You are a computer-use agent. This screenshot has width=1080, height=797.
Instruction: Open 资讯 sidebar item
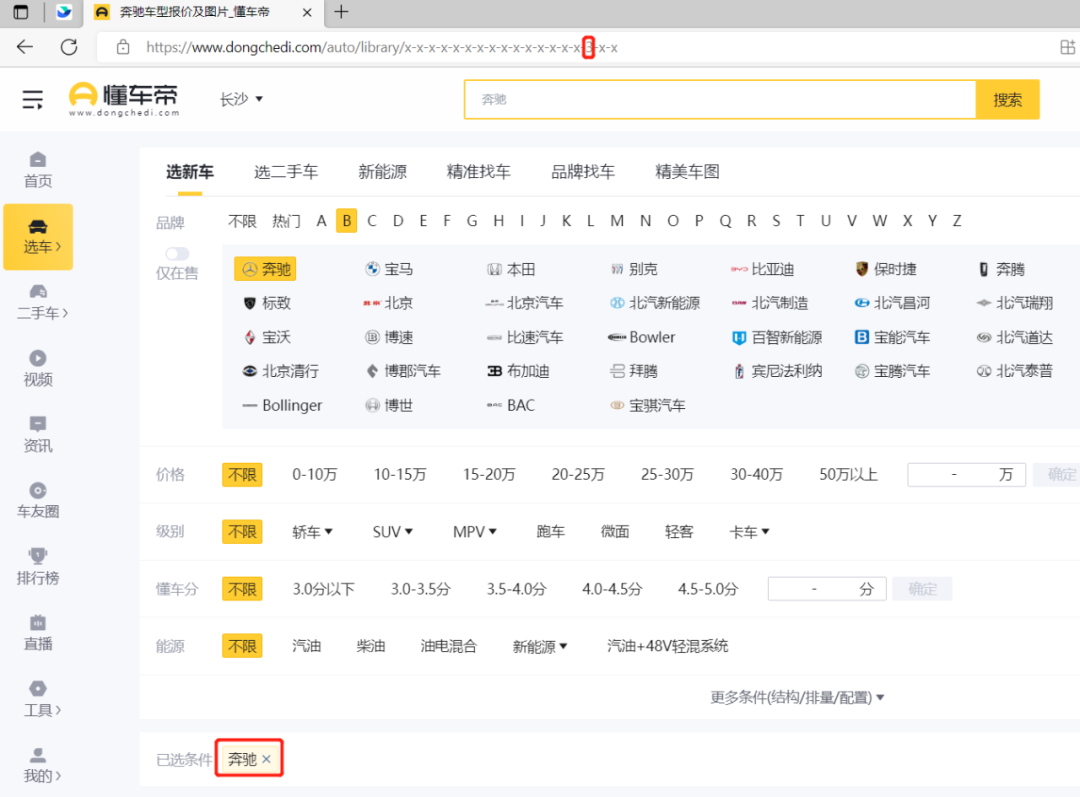point(38,435)
